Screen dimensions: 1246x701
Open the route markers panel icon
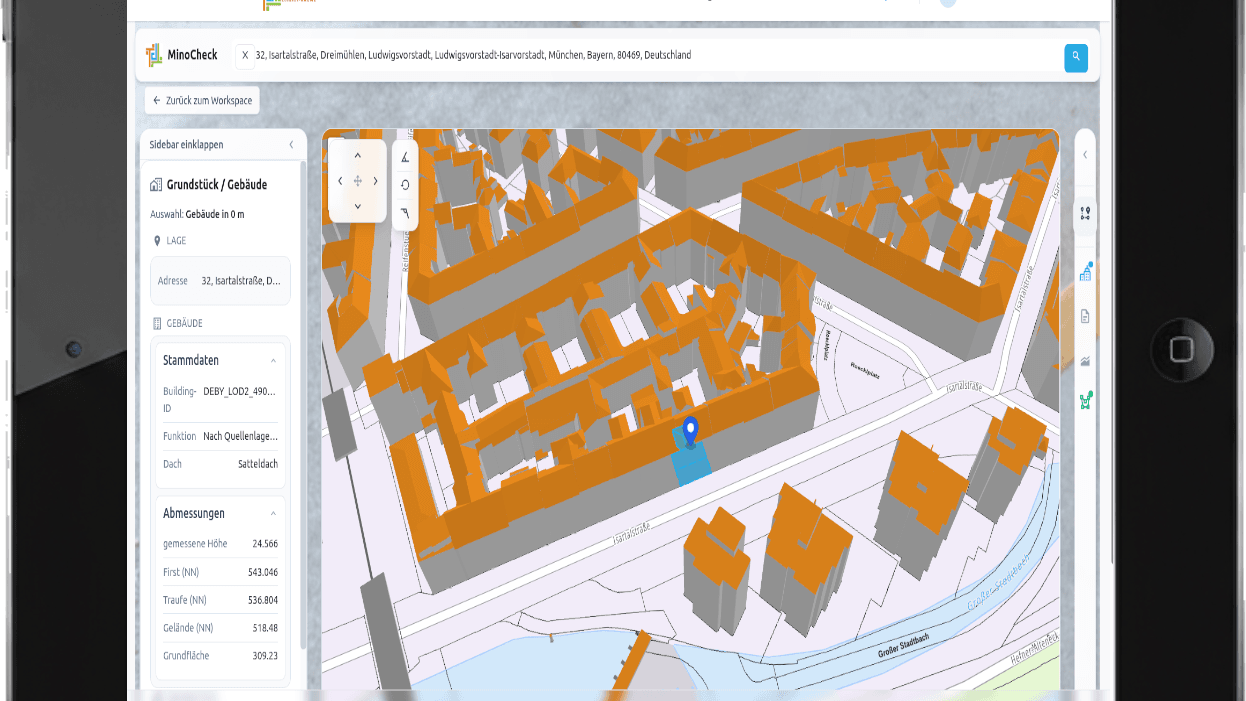1085,214
